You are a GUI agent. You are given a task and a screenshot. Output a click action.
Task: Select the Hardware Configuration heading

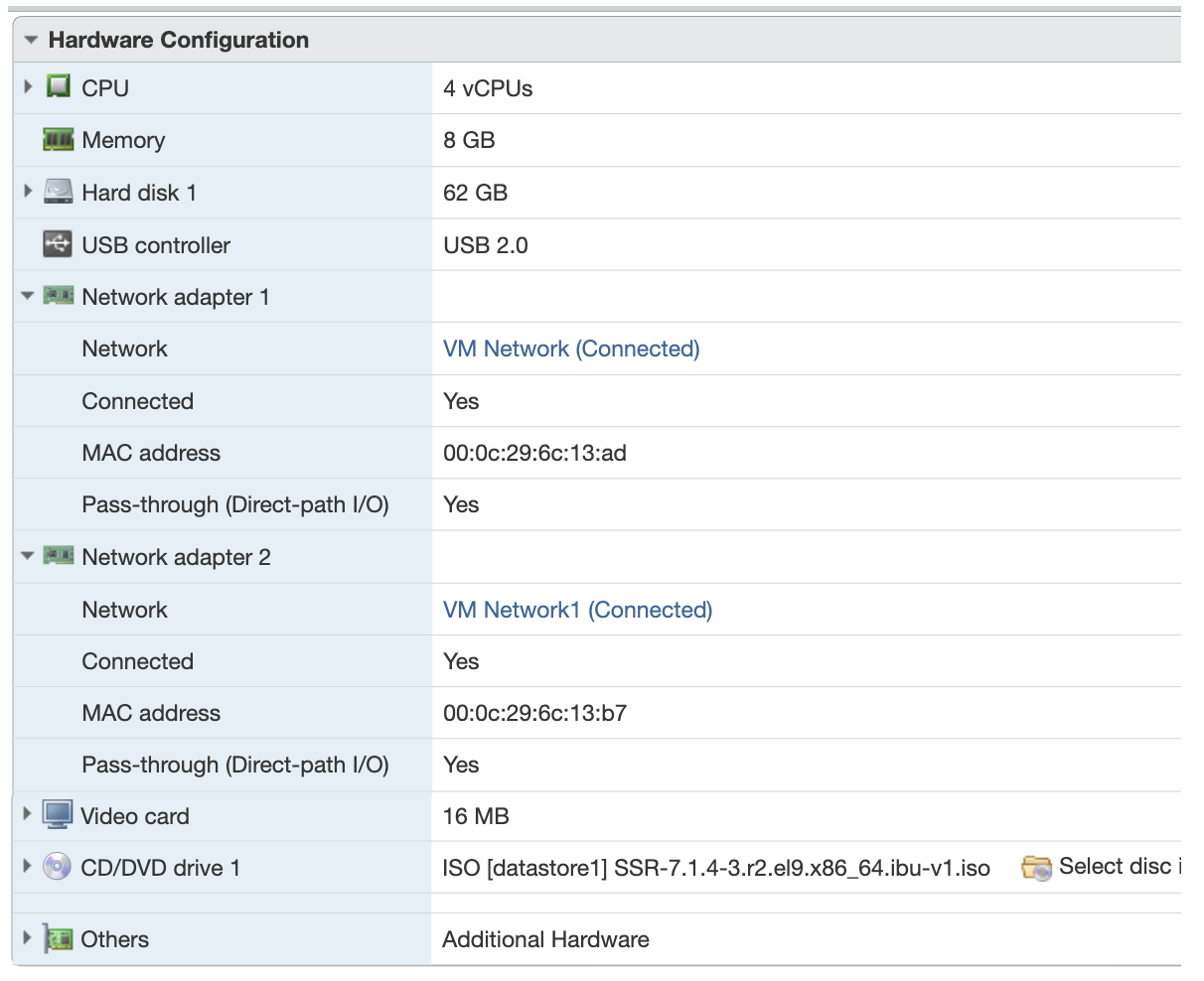pyautogui.click(x=179, y=41)
